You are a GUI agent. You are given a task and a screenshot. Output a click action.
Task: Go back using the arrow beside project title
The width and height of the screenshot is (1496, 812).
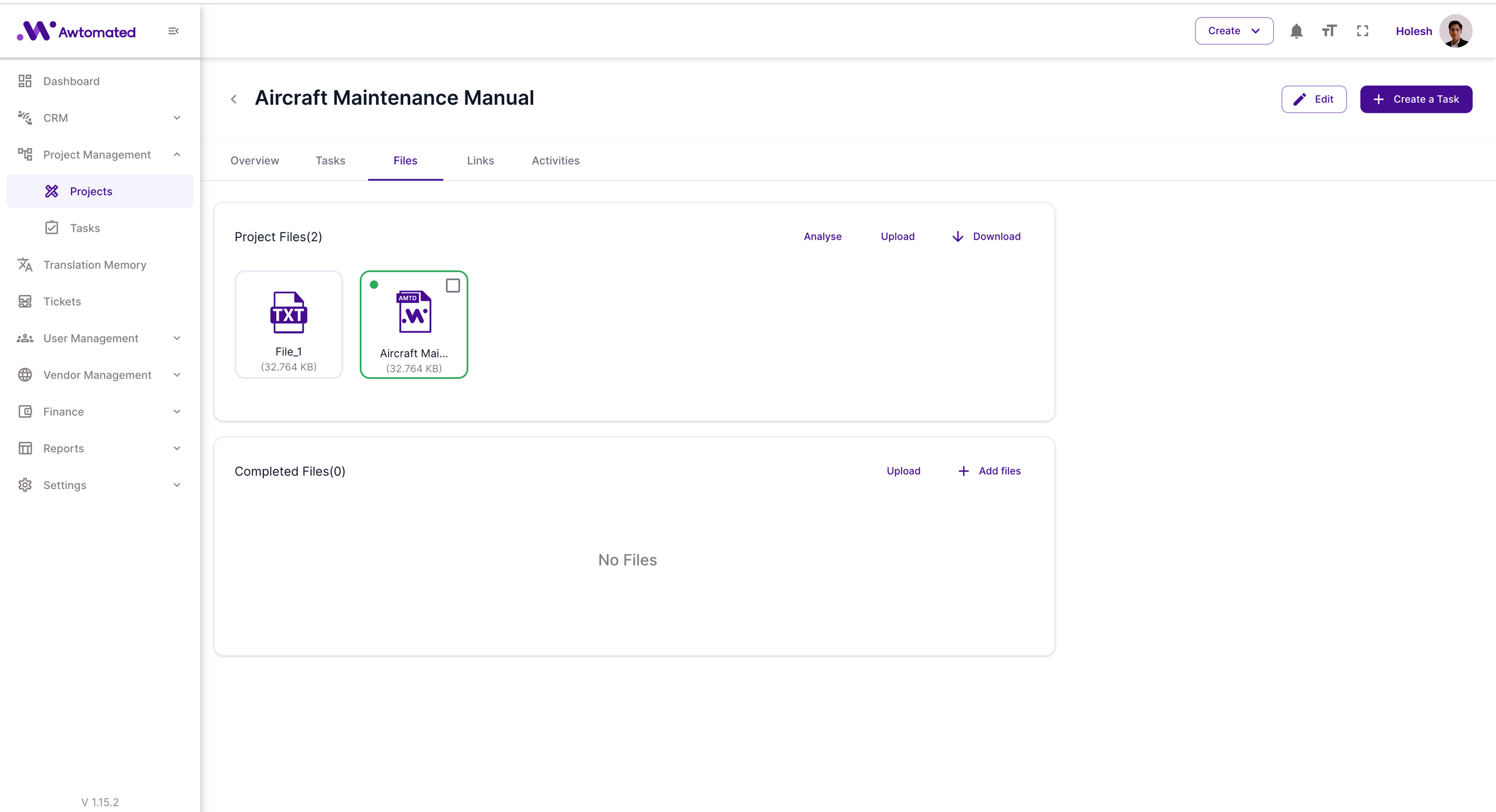click(234, 99)
